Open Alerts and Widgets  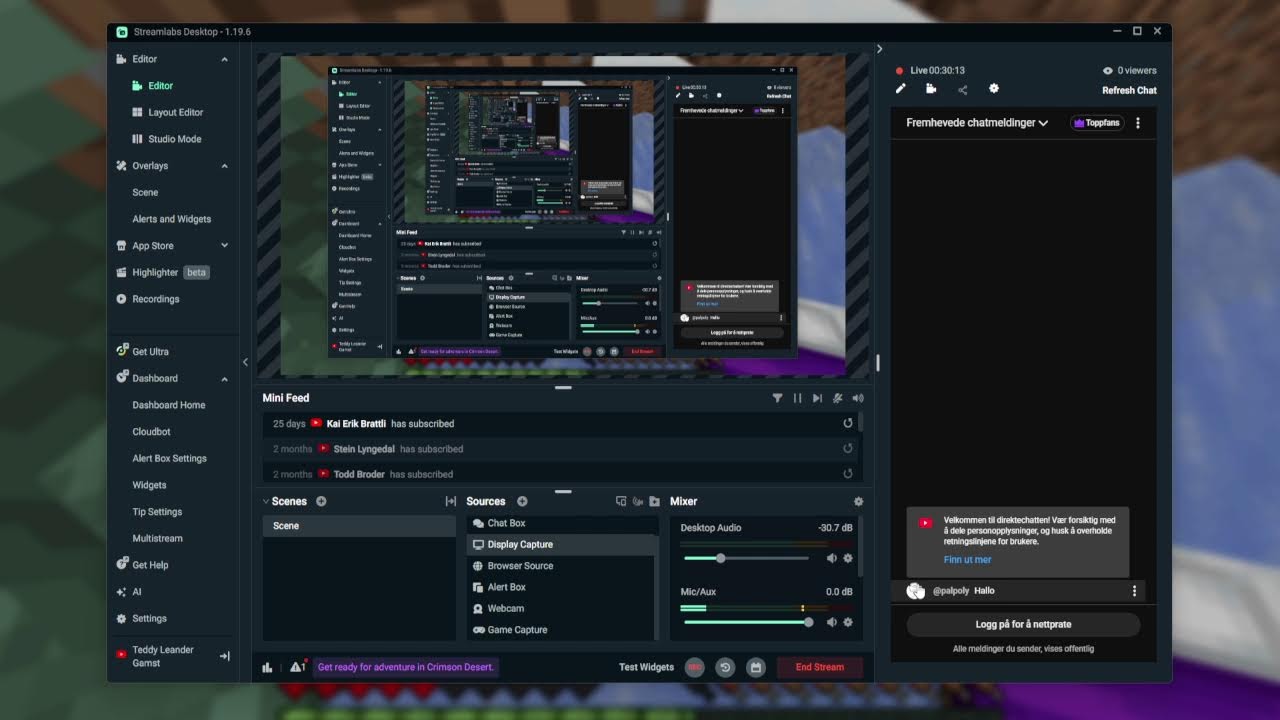171,219
